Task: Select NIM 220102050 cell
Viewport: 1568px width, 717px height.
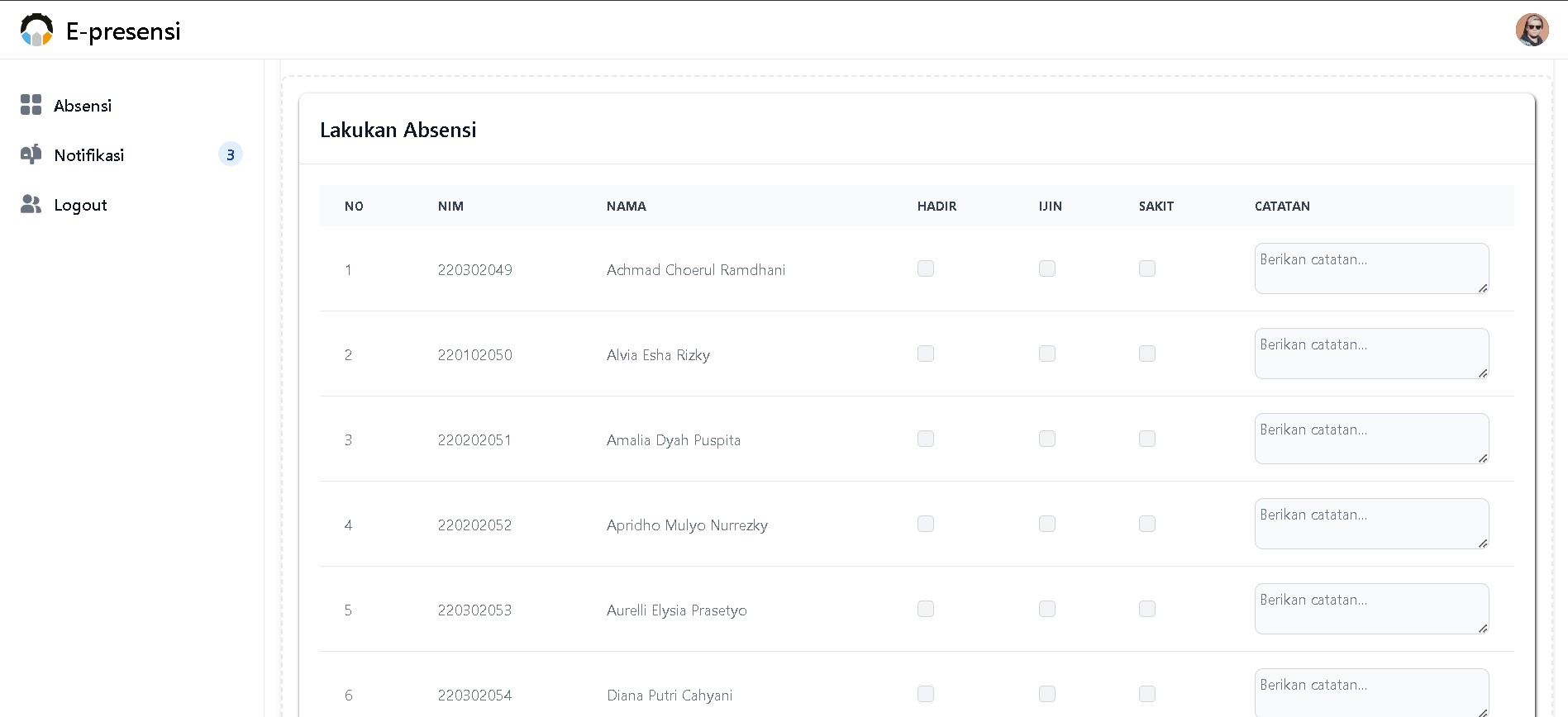Action: click(x=475, y=355)
